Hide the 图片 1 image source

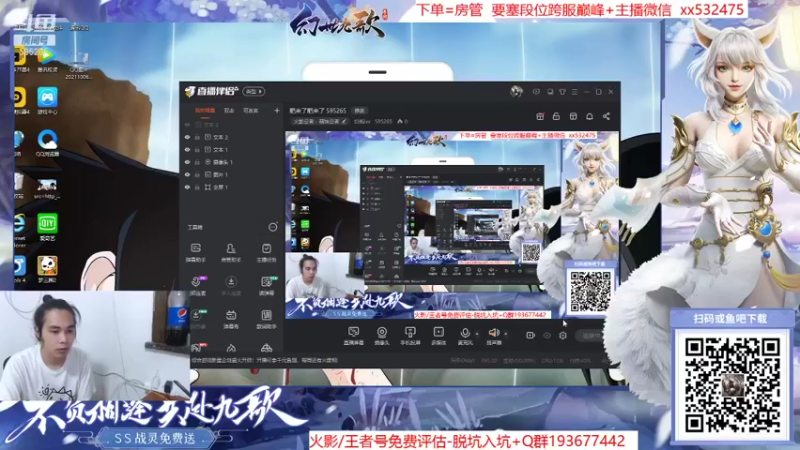(187, 174)
